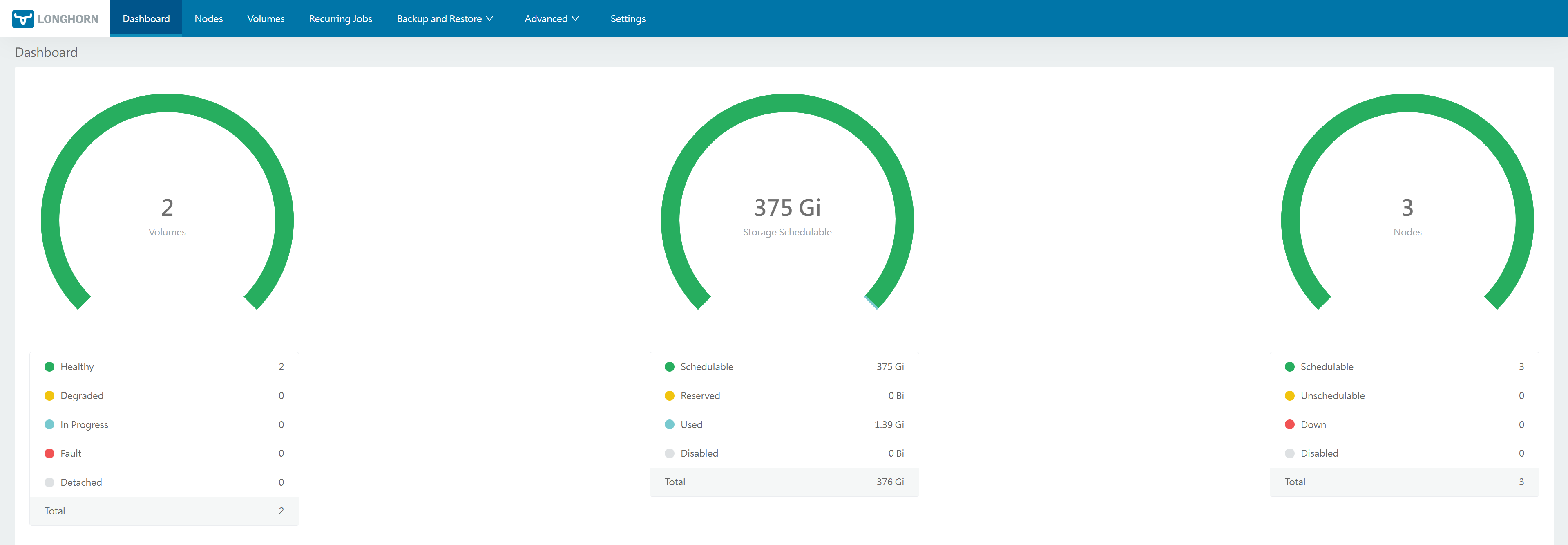Click the green nodes Schedulable dot
This screenshot has height=545, width=1568.
[x=1289, y=367]
